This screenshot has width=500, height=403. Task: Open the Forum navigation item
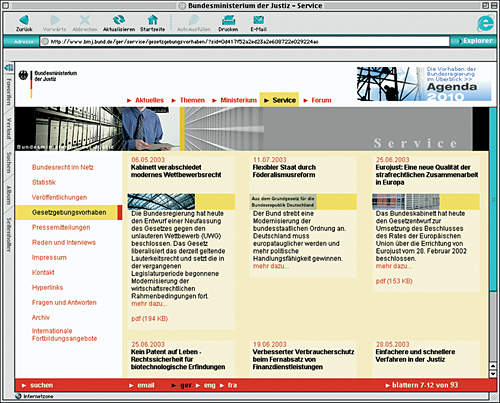[317, 100]
